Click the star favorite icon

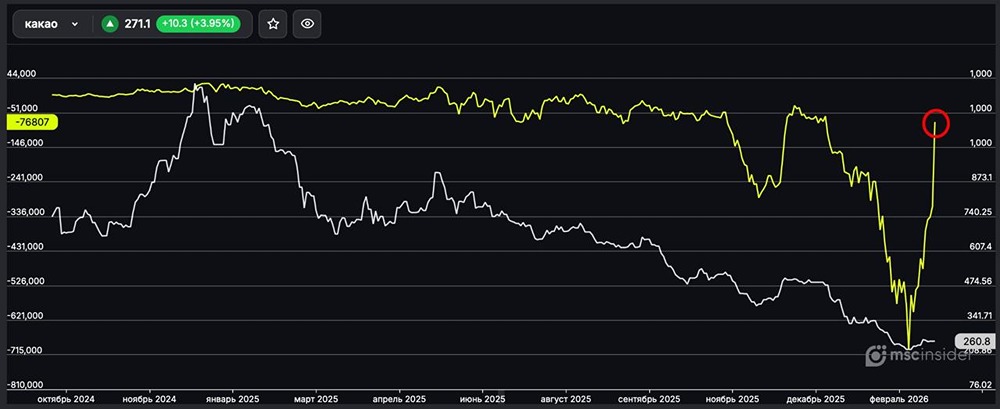(272, 24)
